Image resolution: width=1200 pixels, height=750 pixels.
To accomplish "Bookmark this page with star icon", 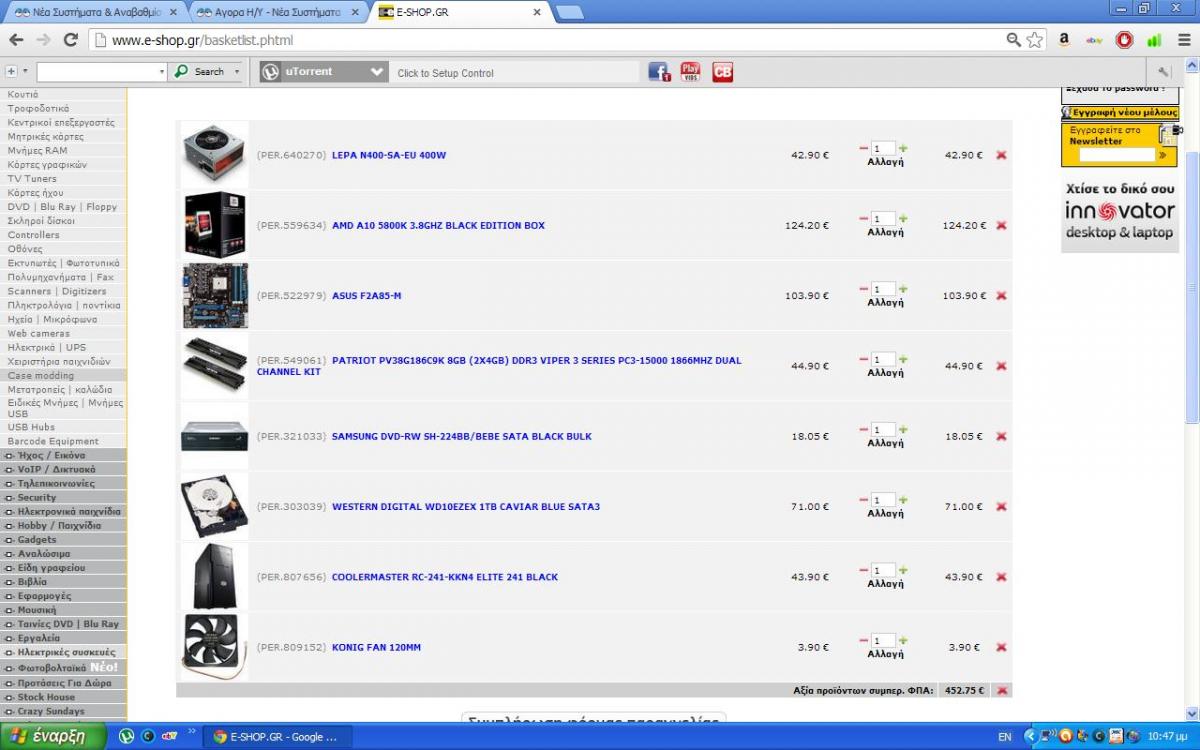I will (x=1034, y=40).
